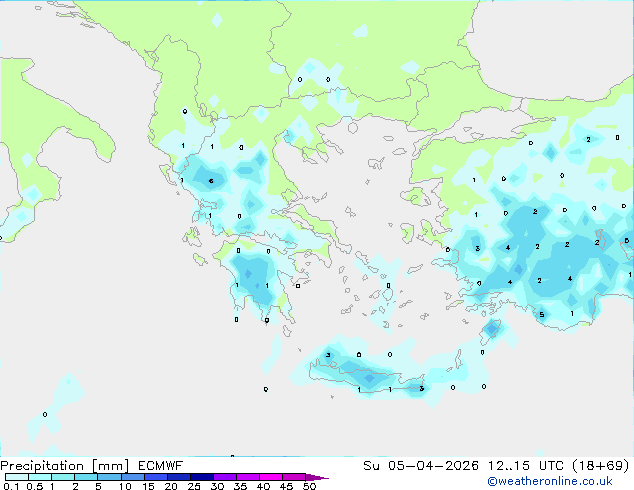The width and height of the screenshot is (634, 490).
Task: Open the weatheronline.co.uk credit link
Action: coord(550,481)
